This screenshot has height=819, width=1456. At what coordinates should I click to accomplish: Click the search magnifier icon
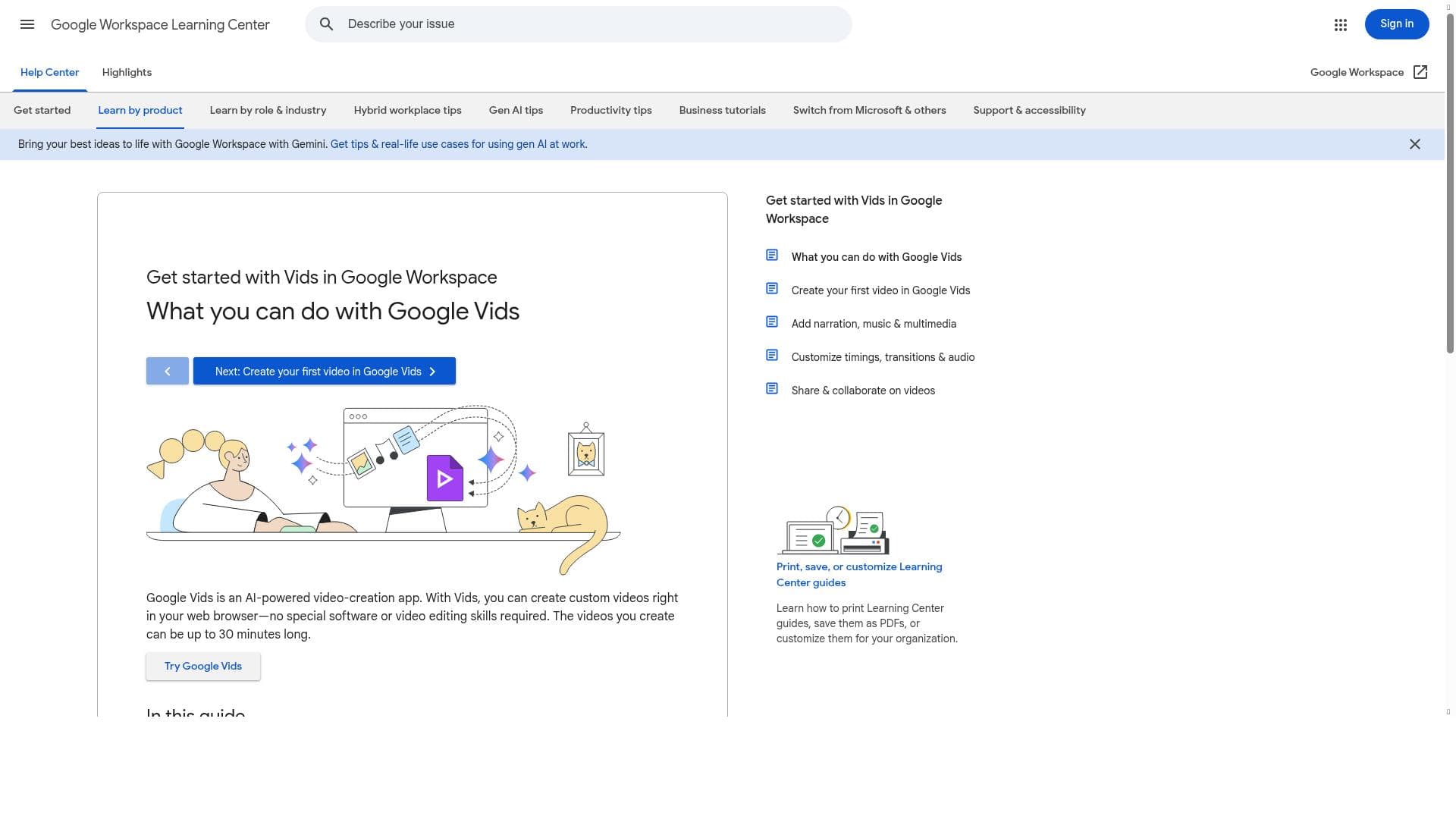(x=326, y=24)
